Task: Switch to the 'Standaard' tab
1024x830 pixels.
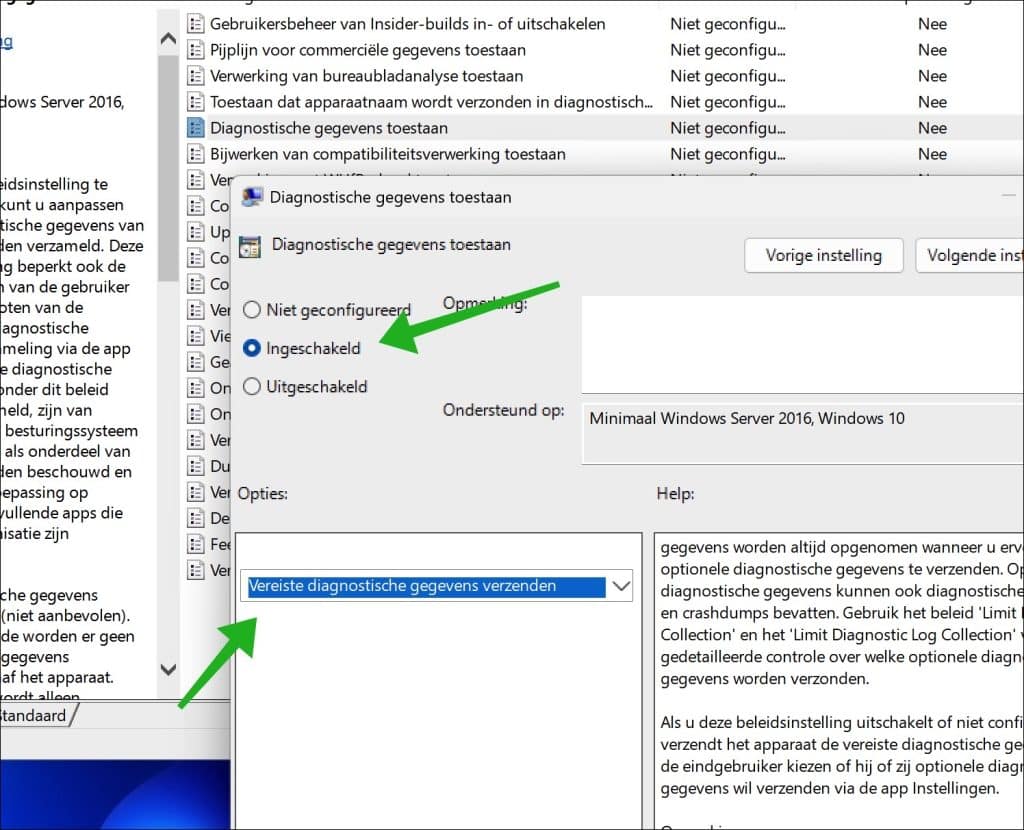Action: click(34, 715)
